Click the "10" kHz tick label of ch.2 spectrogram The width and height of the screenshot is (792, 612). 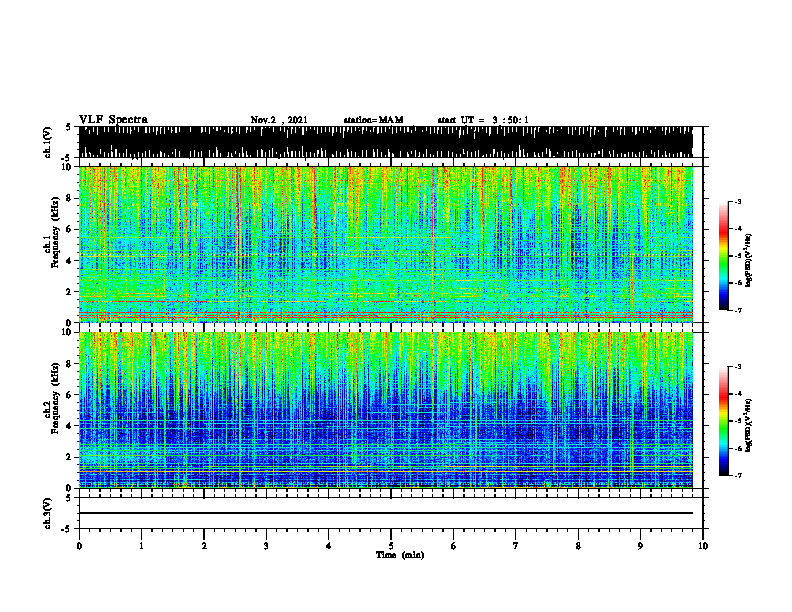[67, 332]
